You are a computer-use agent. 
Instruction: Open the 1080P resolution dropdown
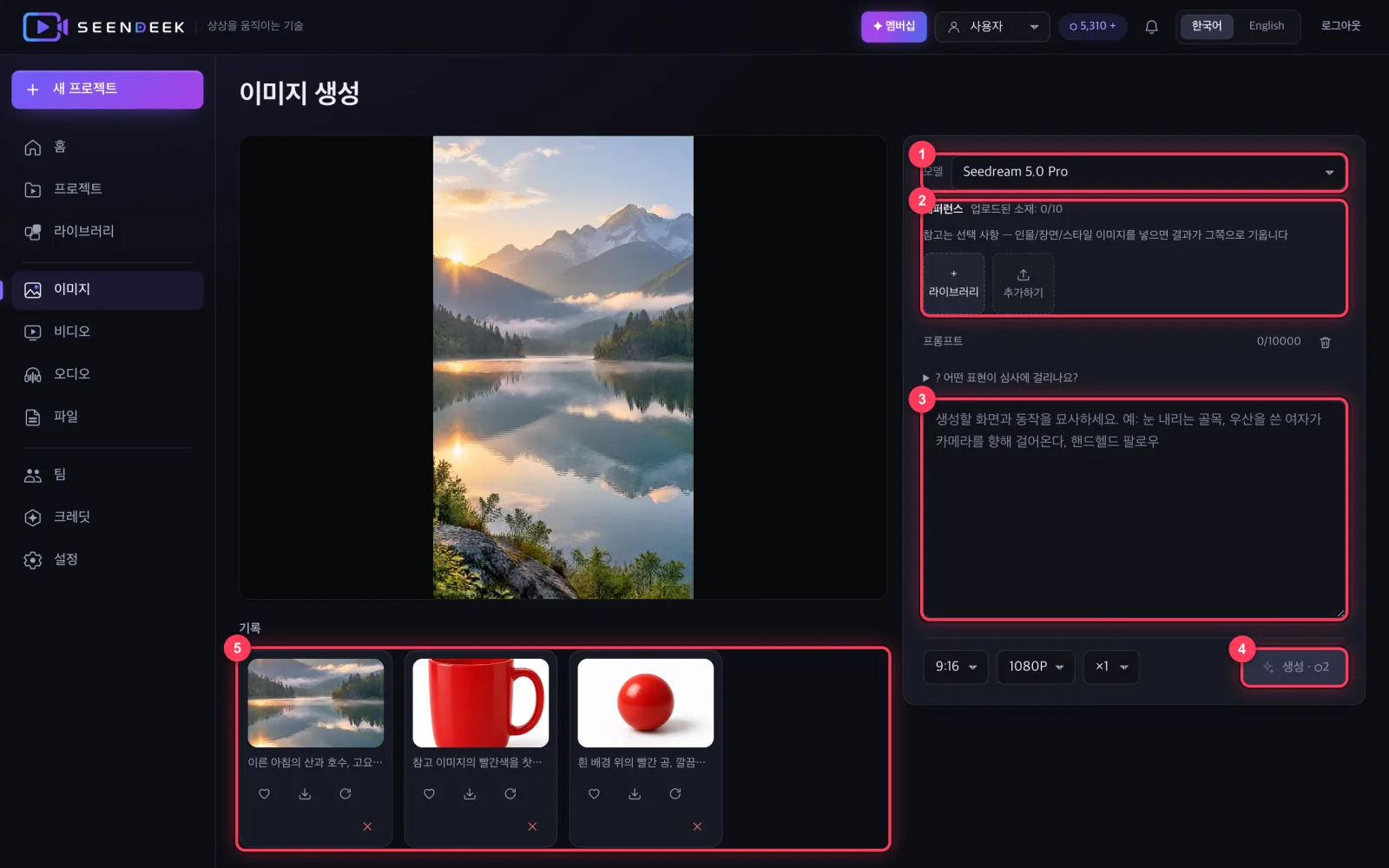click(1036, 667)
